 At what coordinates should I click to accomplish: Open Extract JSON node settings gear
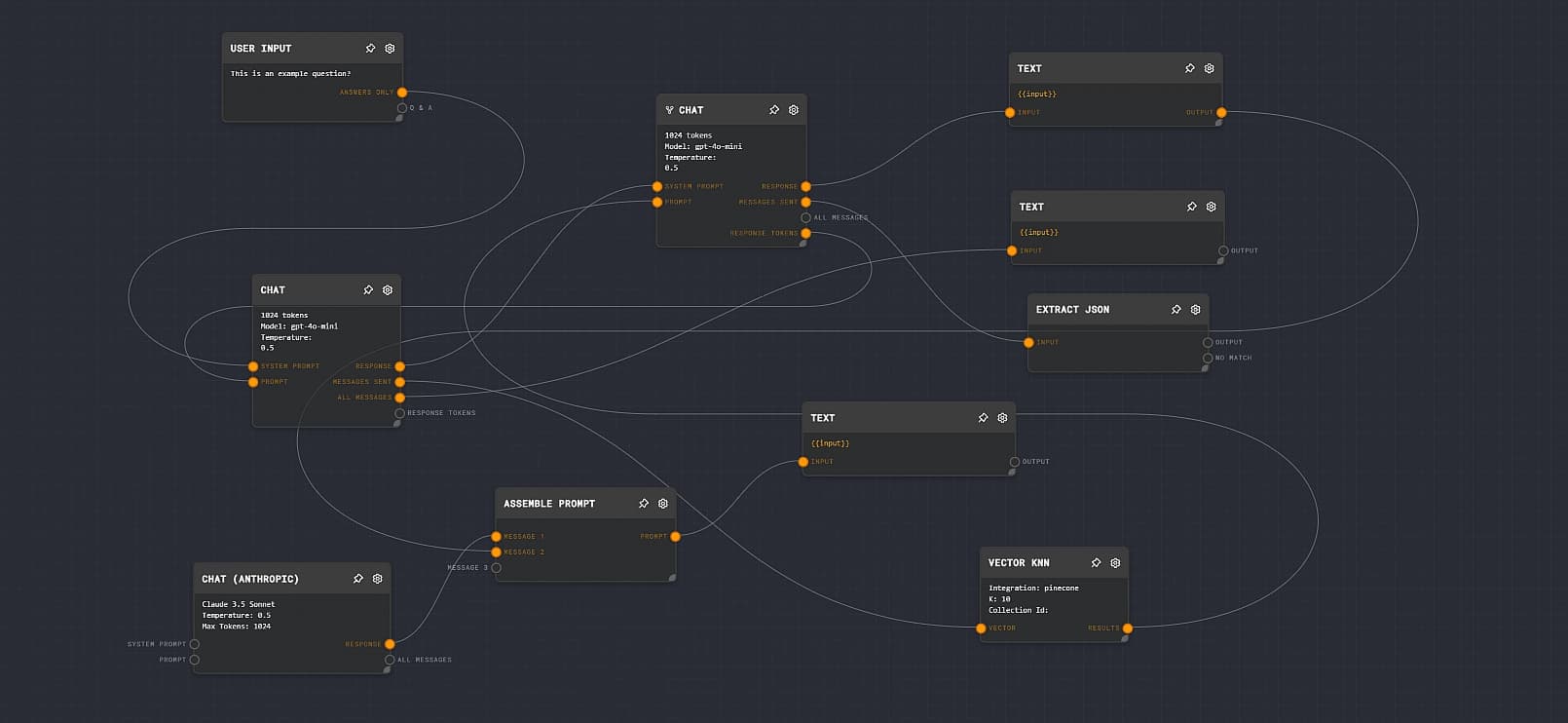(1195, 310)
